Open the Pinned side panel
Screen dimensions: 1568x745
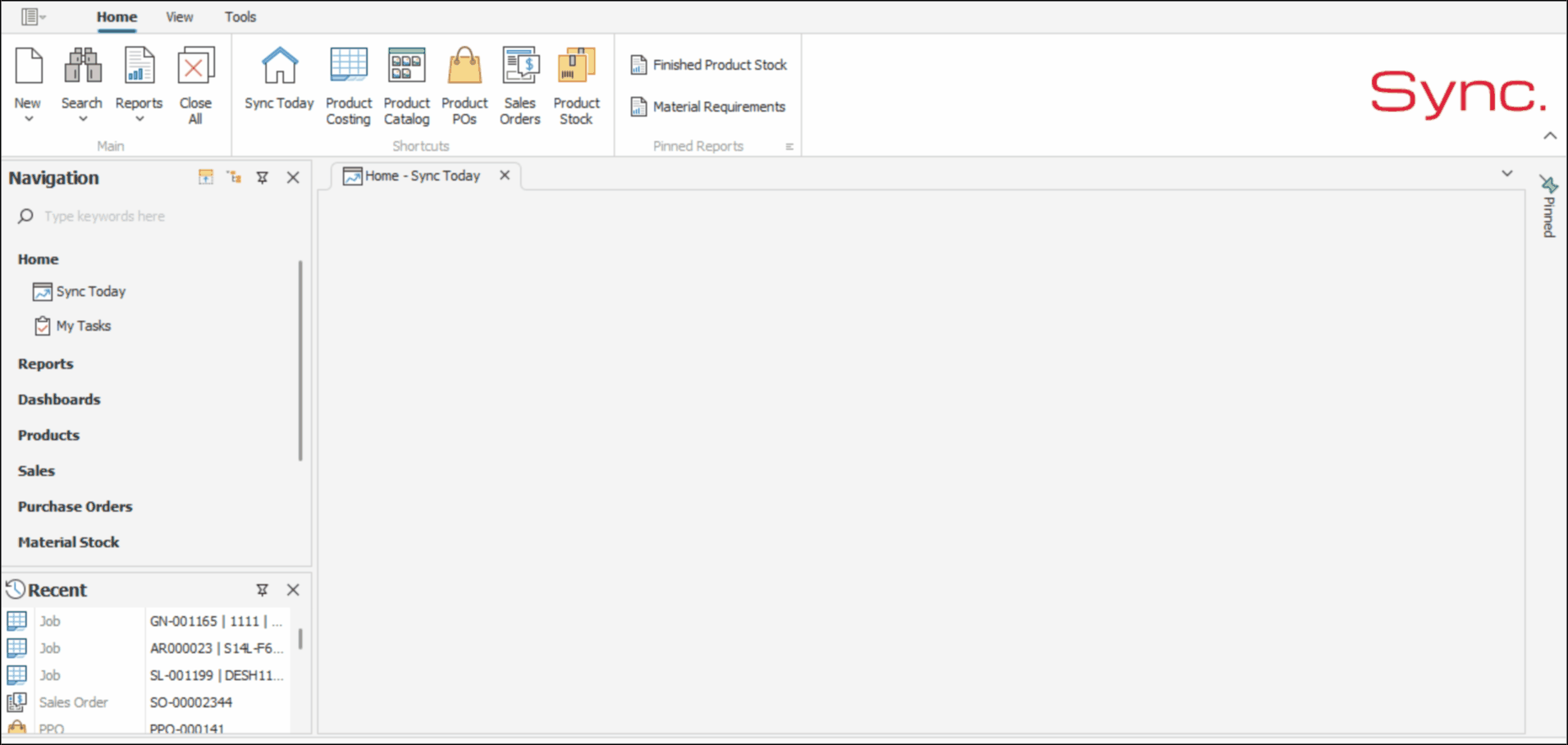pyautogui.click(x=1548, y=208)
